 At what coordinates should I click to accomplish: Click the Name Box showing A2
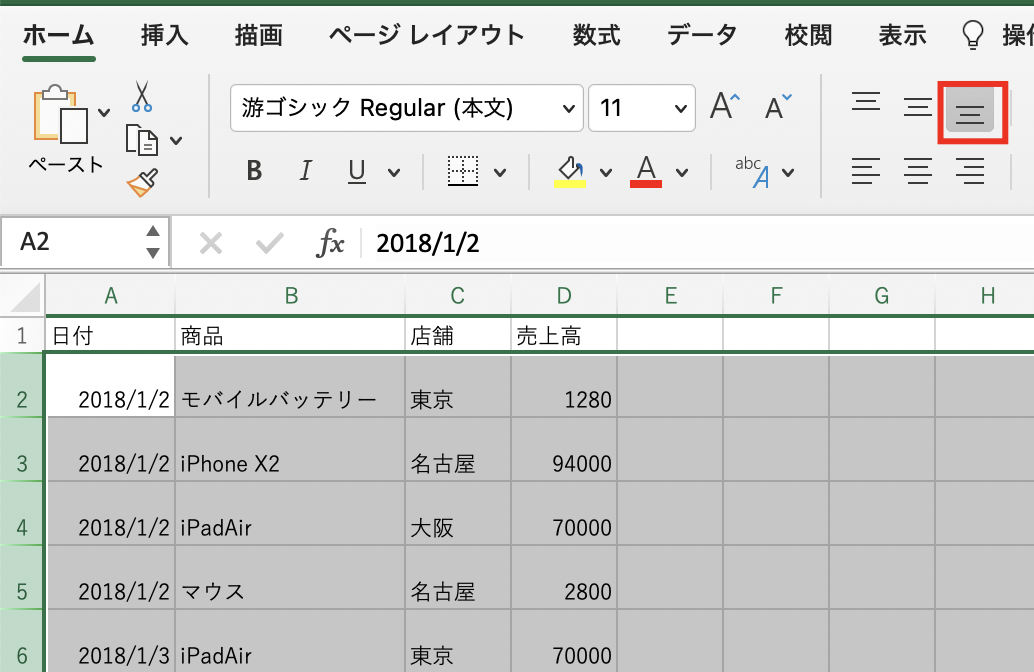[75, 243]
